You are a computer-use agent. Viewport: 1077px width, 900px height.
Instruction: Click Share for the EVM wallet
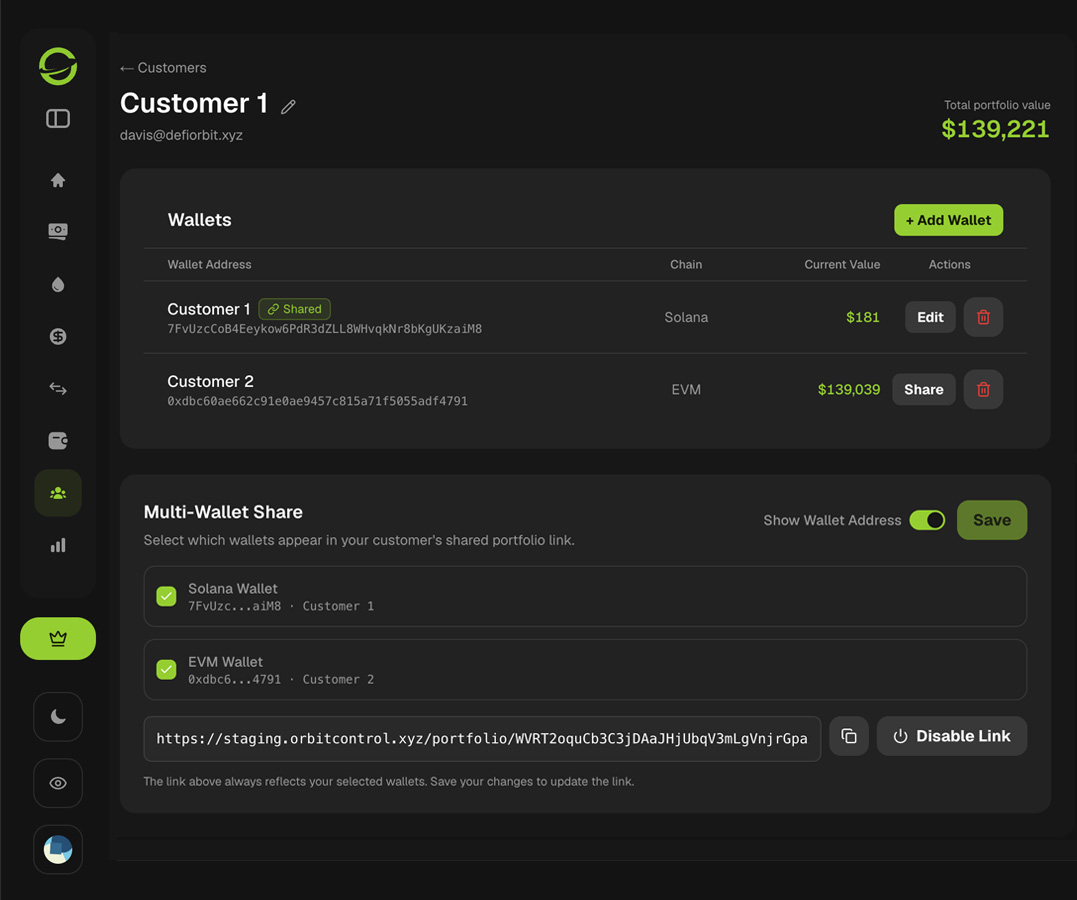(924, 390)
